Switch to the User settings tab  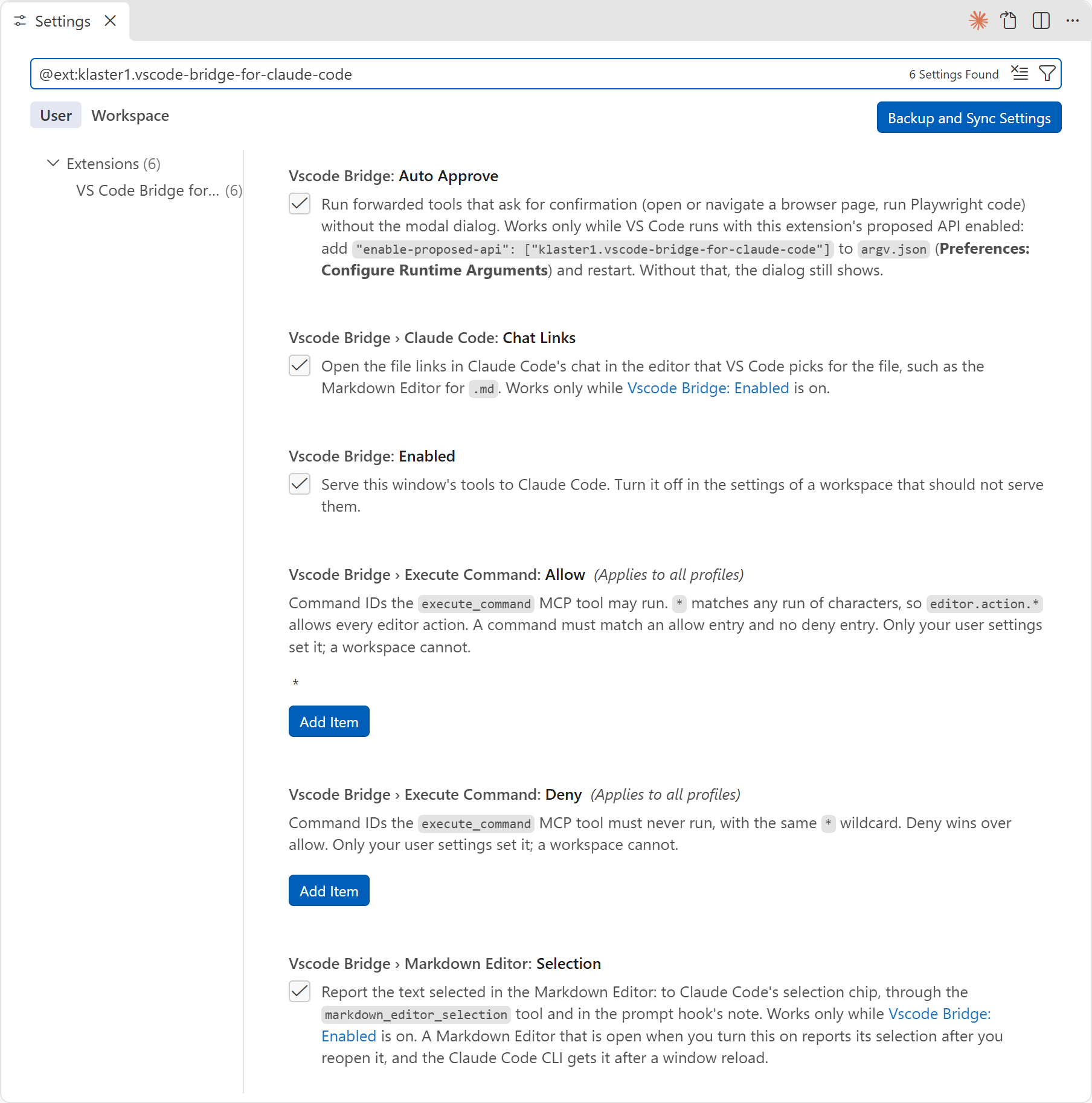click(x=56, y=115)
